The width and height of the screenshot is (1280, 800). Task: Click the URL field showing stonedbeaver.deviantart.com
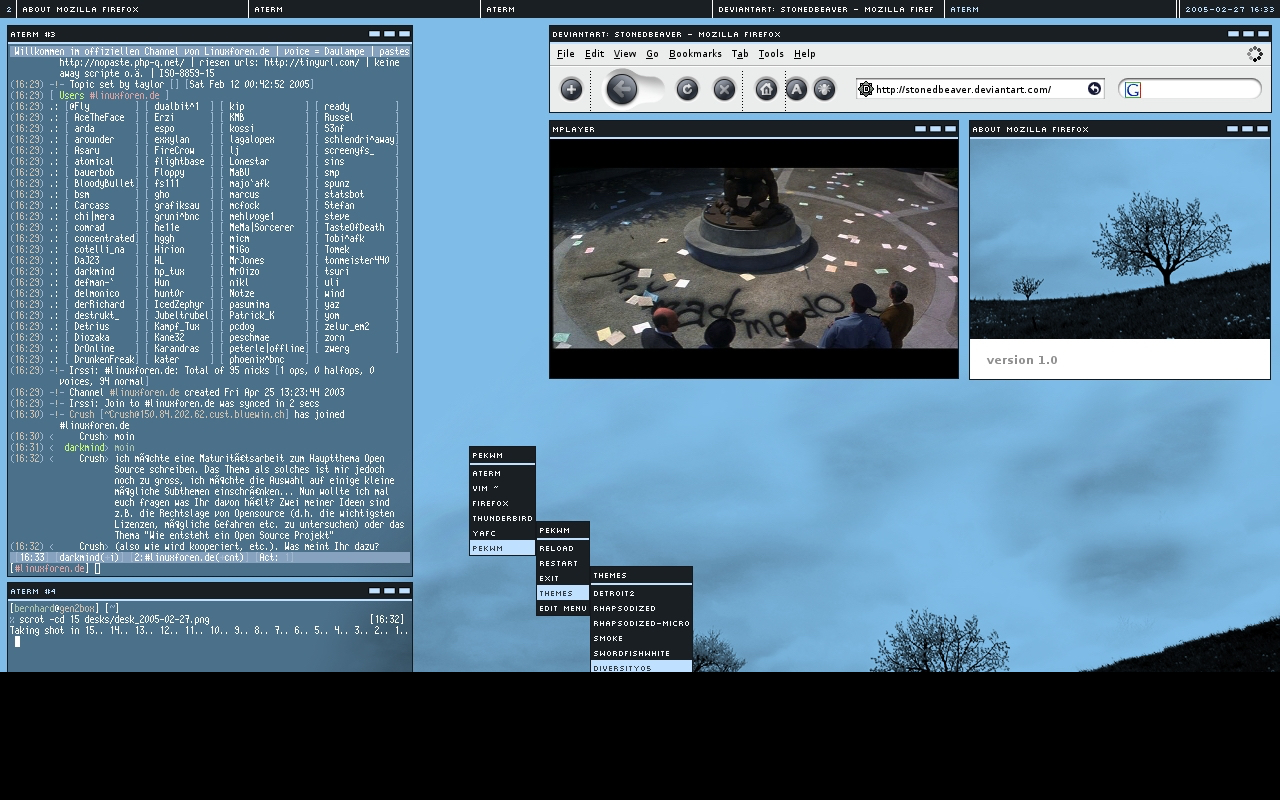[x=979, y=89]
